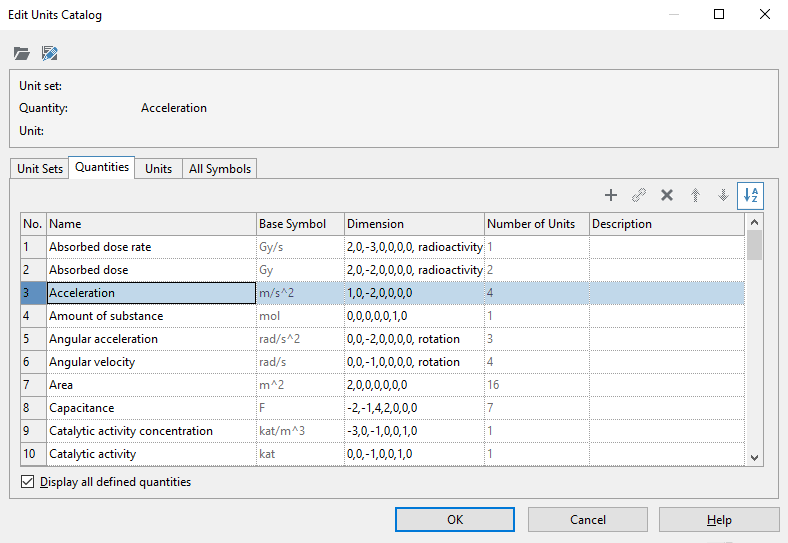Move selected row up with arrow icon
788x543 pixels.
pos(695,195)
